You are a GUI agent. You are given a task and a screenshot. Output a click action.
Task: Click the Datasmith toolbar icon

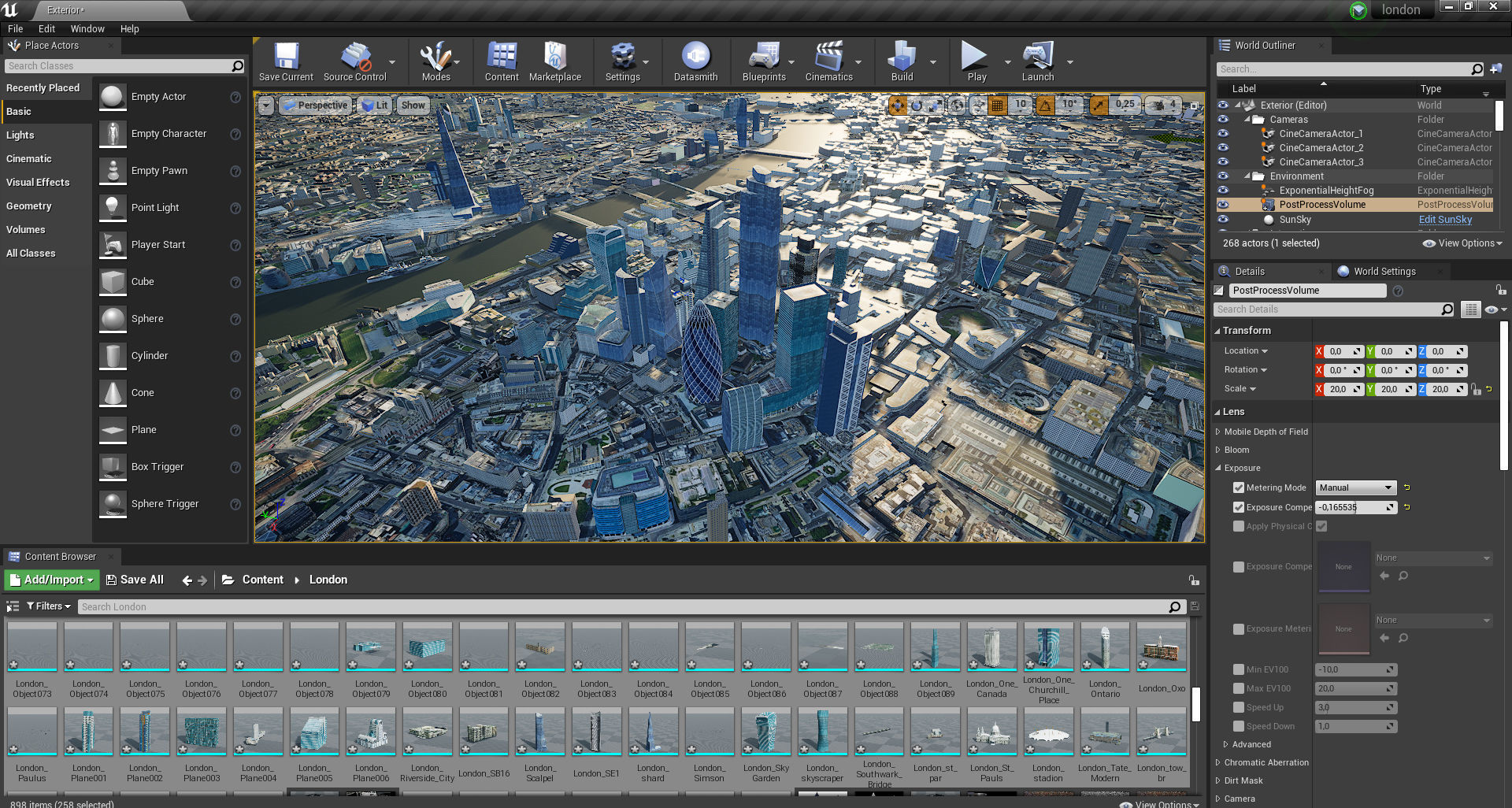point(695,61)
